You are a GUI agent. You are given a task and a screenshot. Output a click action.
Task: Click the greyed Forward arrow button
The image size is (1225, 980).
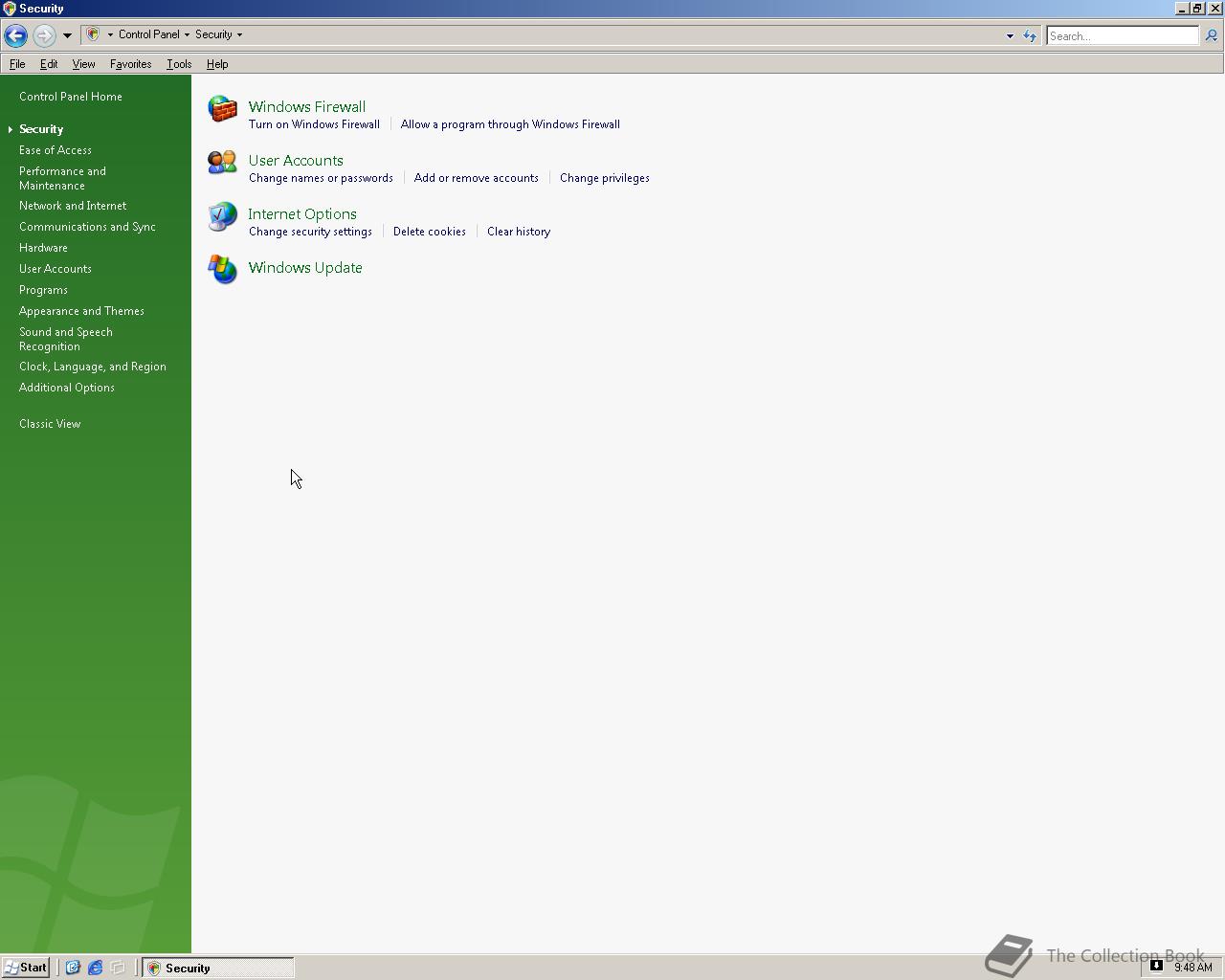point(44,35)
